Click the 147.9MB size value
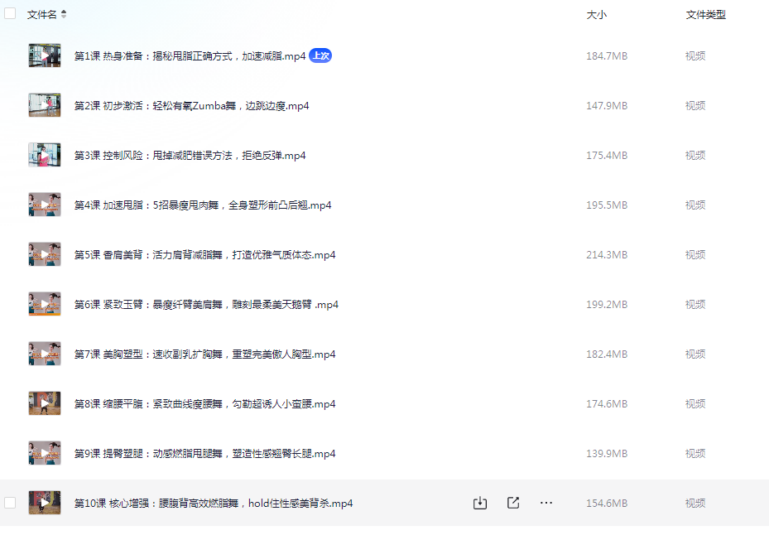Image resolution: width=769 pixels, height=540 pixels. pyautogui.click(x=607, y=105)
